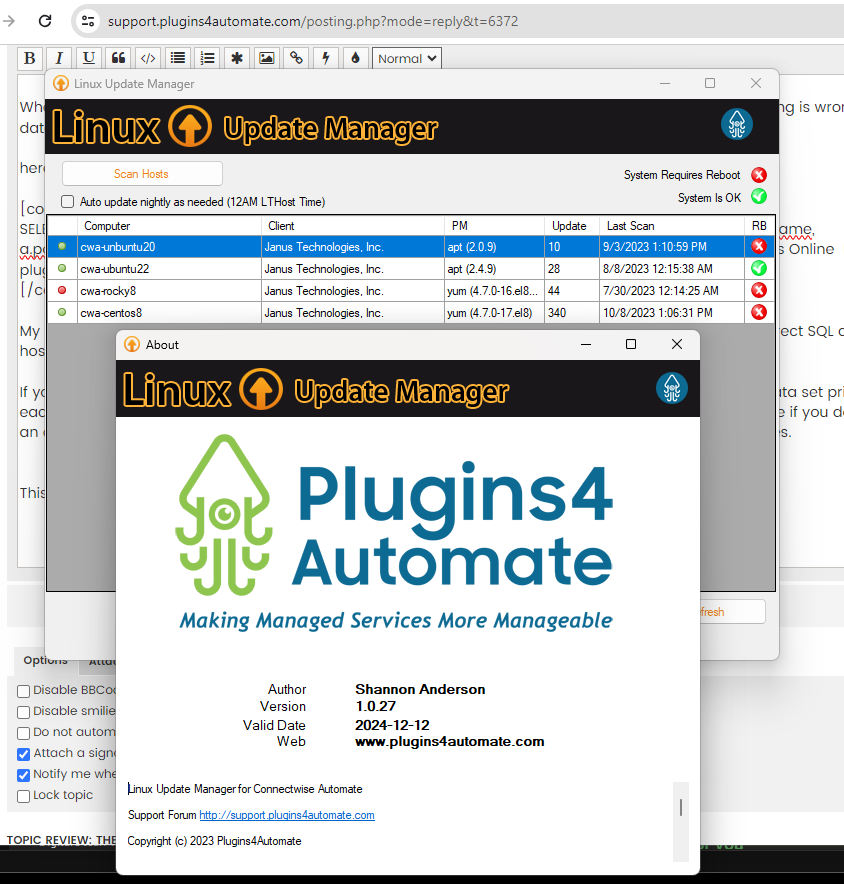The width and height of the screenshot is (844, 884).
Task: Switch to the Options tab
Action: pos(45,660)
